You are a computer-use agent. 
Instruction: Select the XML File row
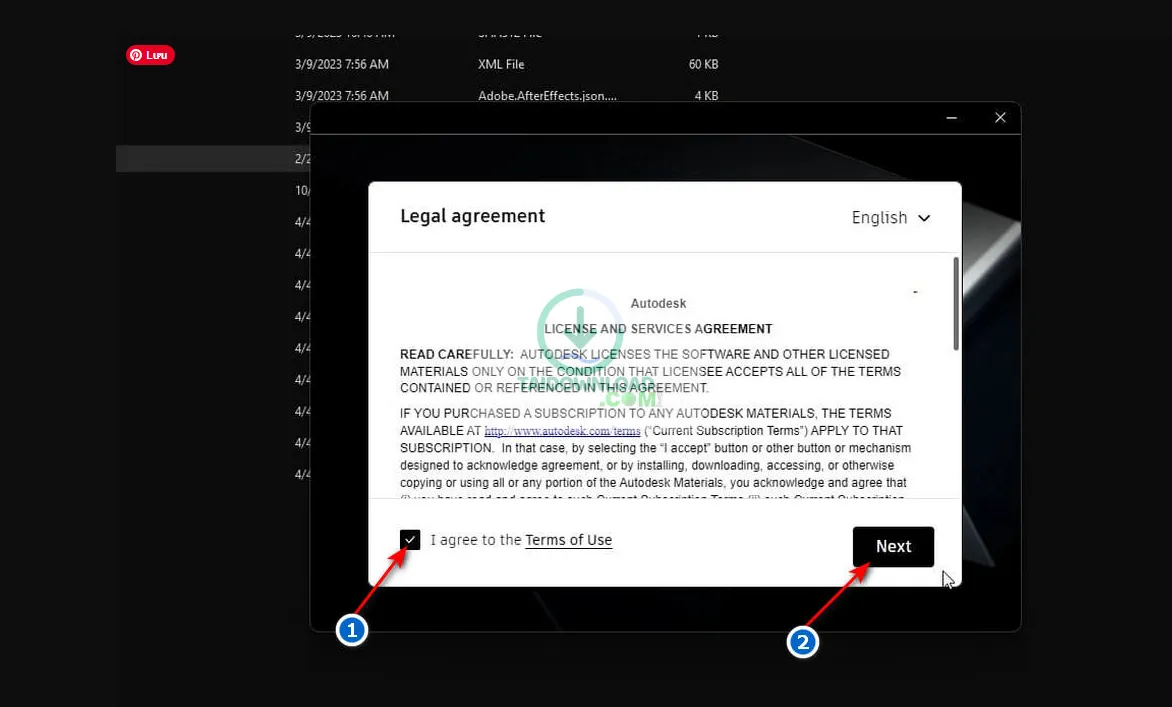coord(501,64)
